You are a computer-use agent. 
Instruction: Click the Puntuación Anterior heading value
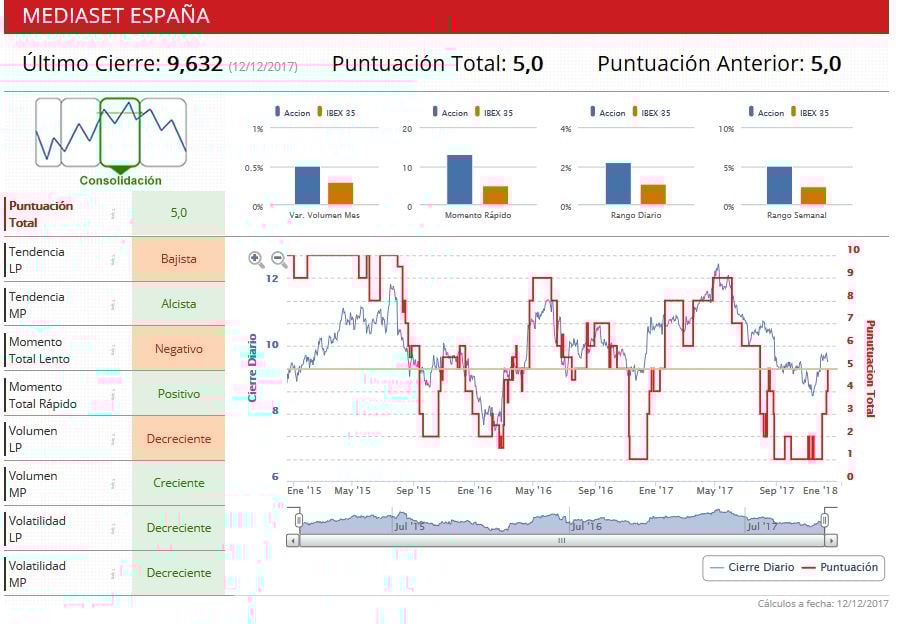point(826,64)
